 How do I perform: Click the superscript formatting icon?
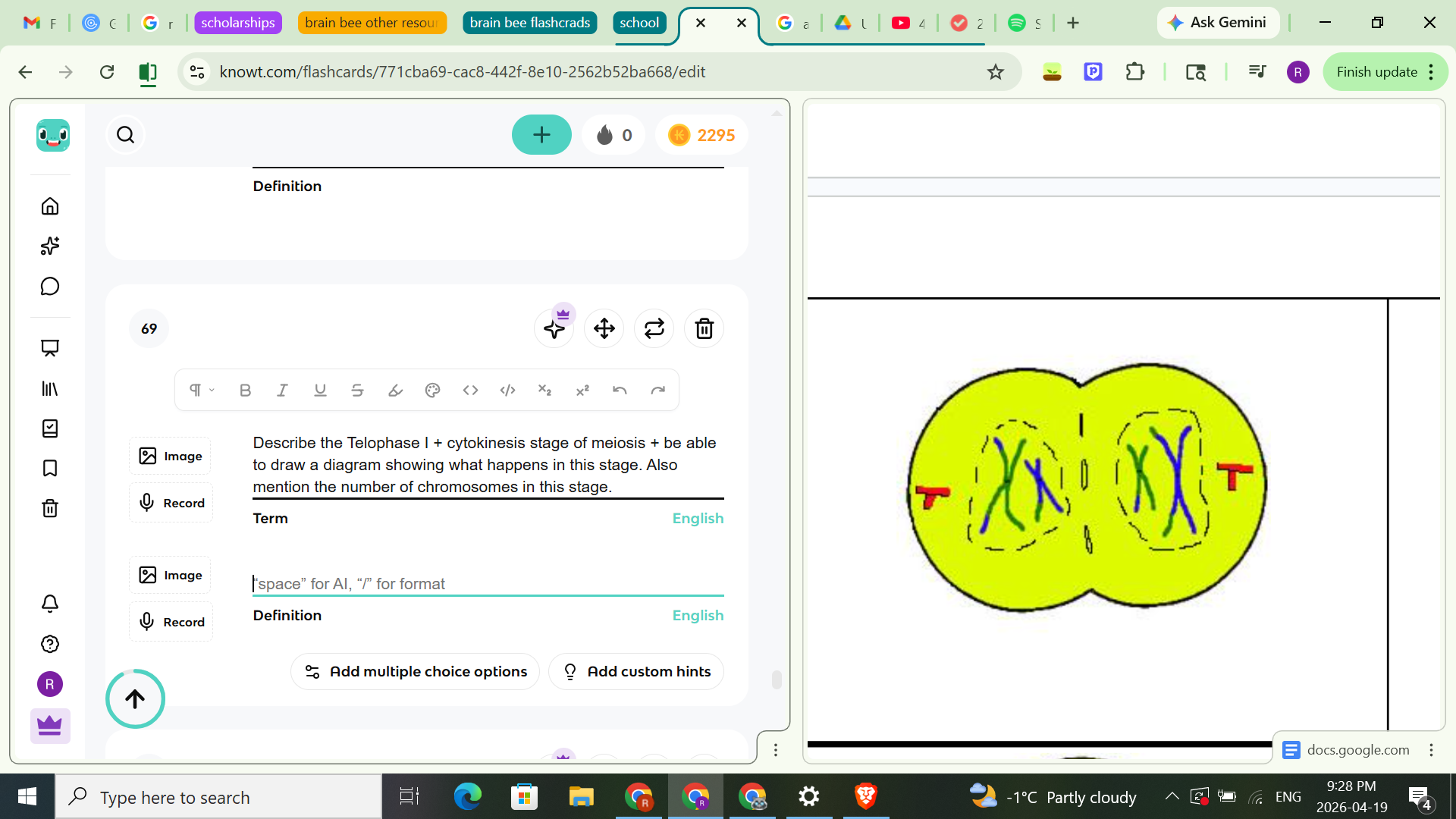(582, 390)
